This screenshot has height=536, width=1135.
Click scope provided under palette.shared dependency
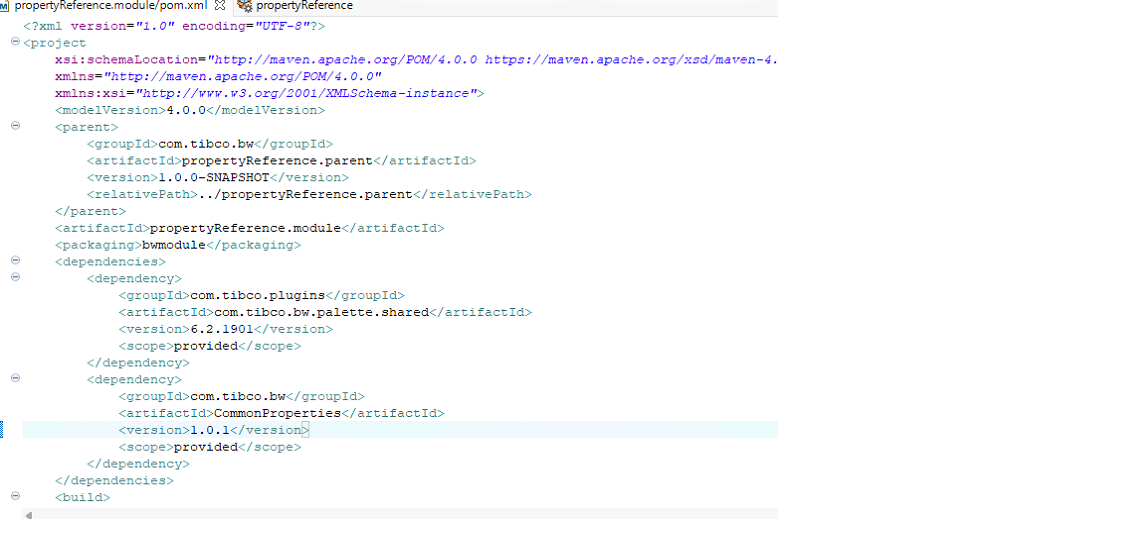206,346
